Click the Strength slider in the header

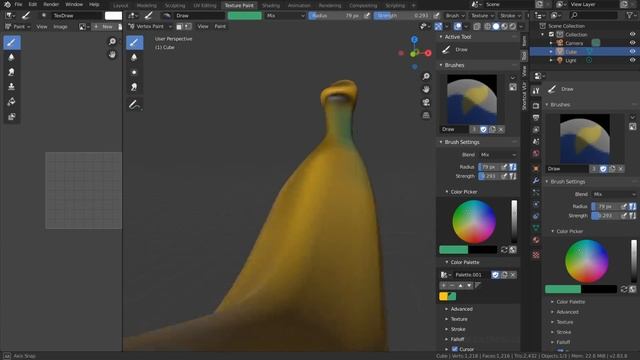tap(402, 16)
